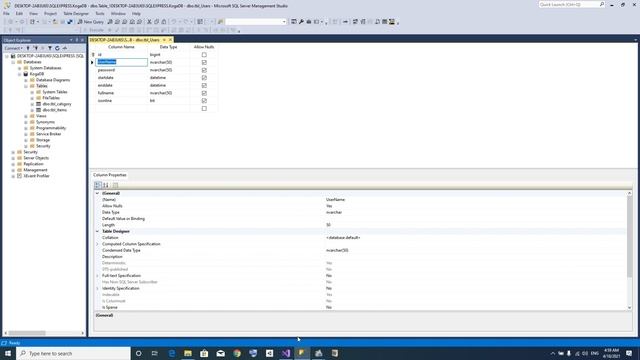The width and height of the screenshot is (640, 360).
Task: Click the Column Properties vertical scrollbar
Action: point(629,250)
